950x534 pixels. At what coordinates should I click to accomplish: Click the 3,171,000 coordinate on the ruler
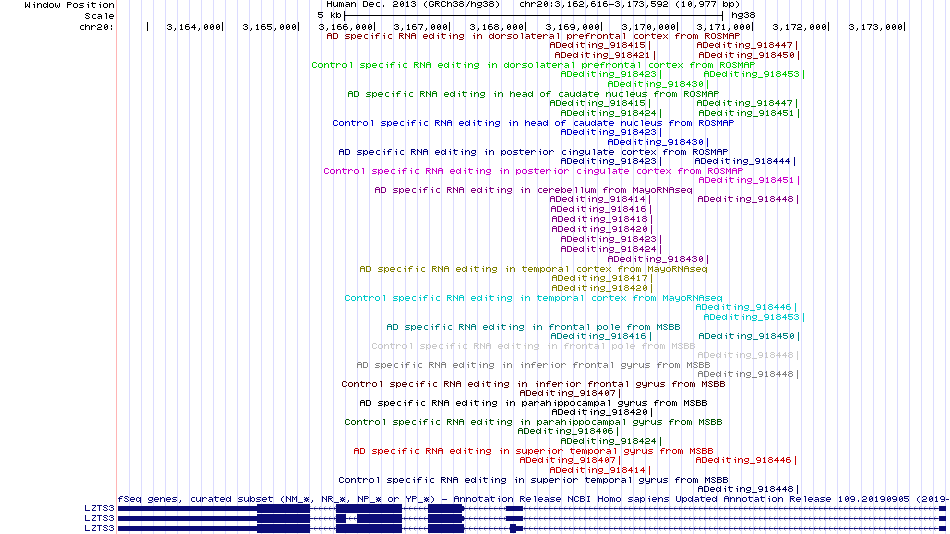[724, 27]
